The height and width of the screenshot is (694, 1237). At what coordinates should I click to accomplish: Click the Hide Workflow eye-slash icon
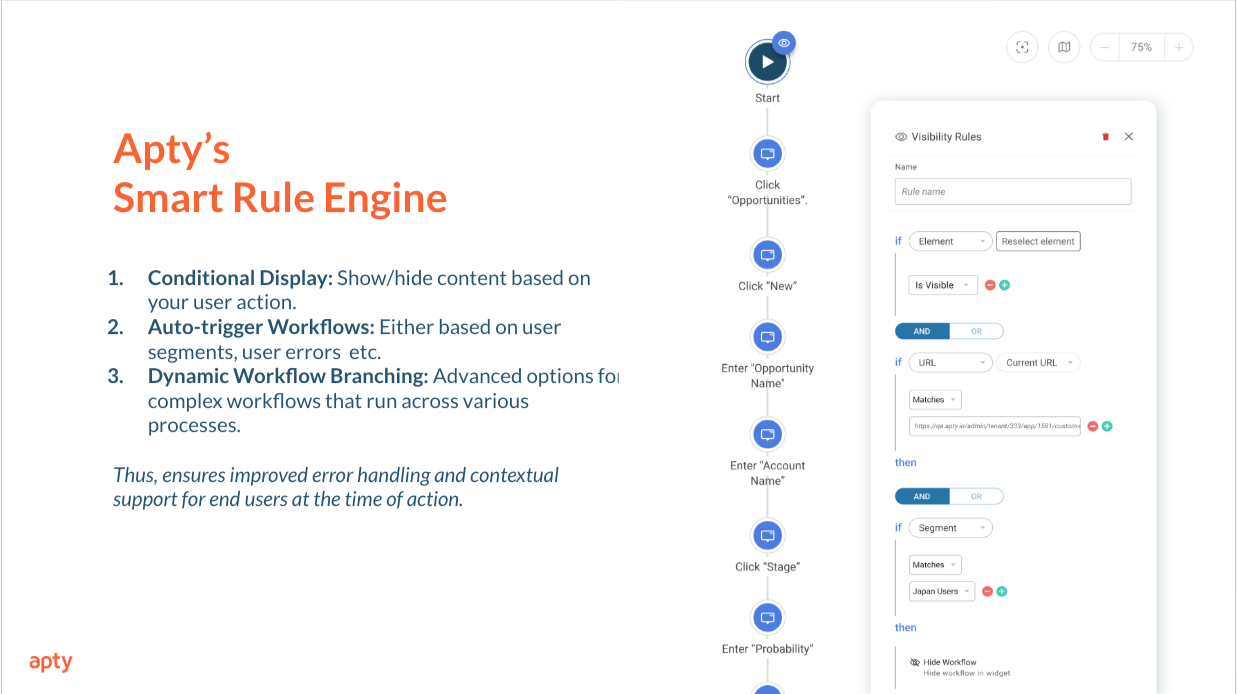(x=913, y=662)
